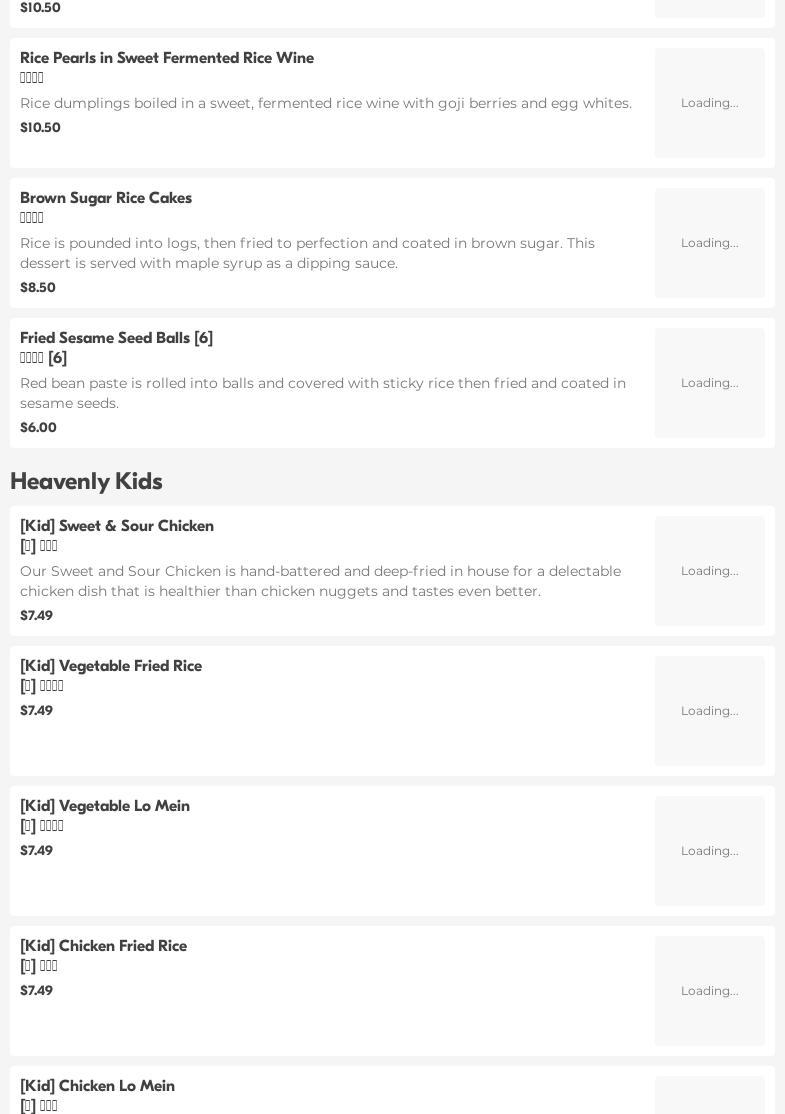Select the [Kid] Chicken Lo Mein title
The height and width of the screenshot is (1114, 785).
(x=97, y=1086)
